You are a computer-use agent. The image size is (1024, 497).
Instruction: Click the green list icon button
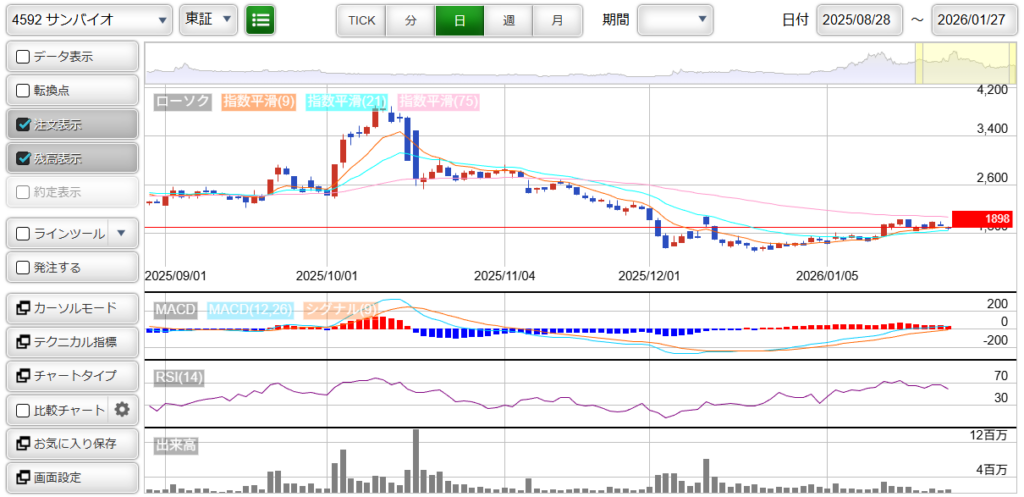coord(260,19)
